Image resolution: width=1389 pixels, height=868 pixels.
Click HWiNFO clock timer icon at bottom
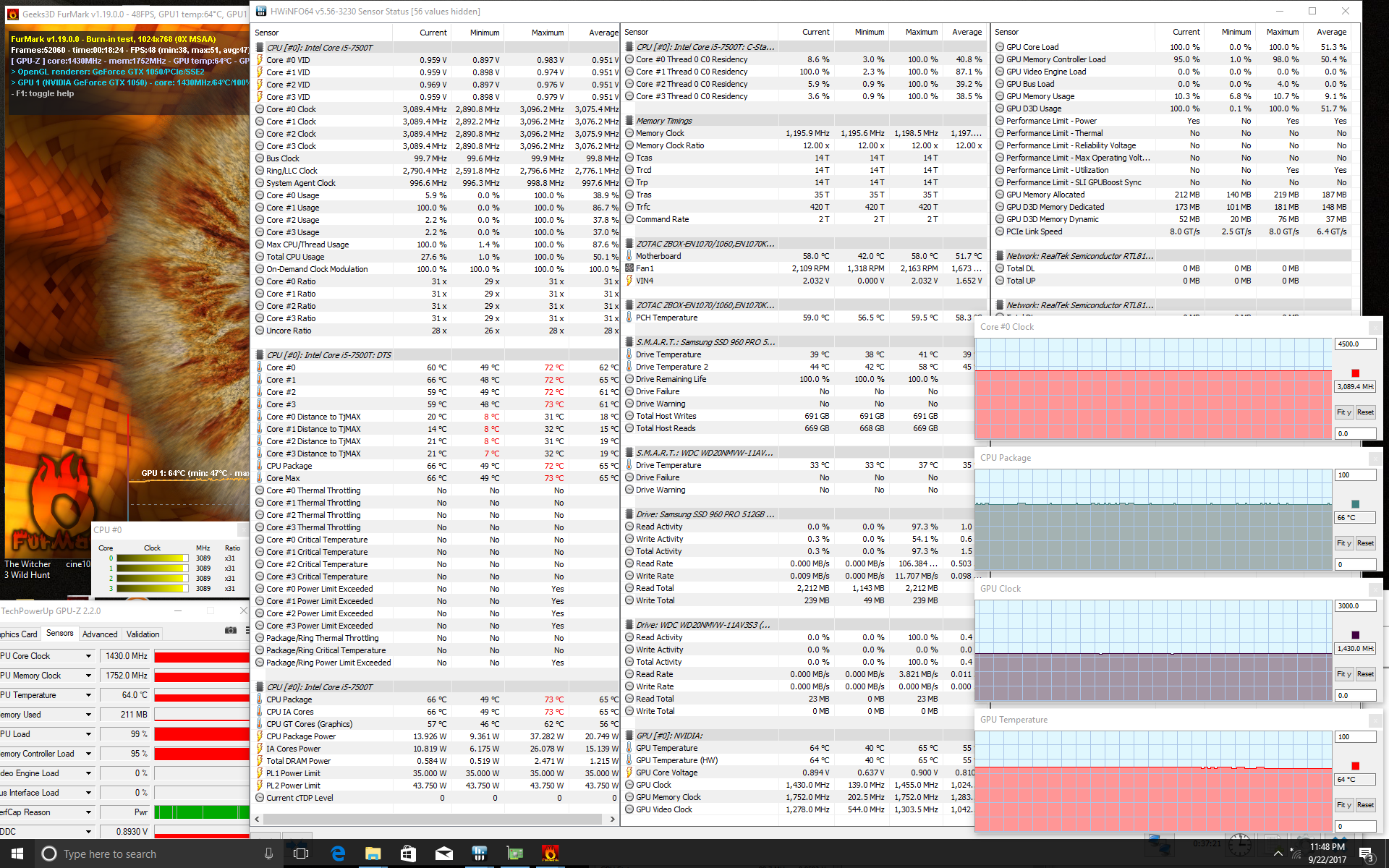pyautogui.click(x=1239, y=843)
